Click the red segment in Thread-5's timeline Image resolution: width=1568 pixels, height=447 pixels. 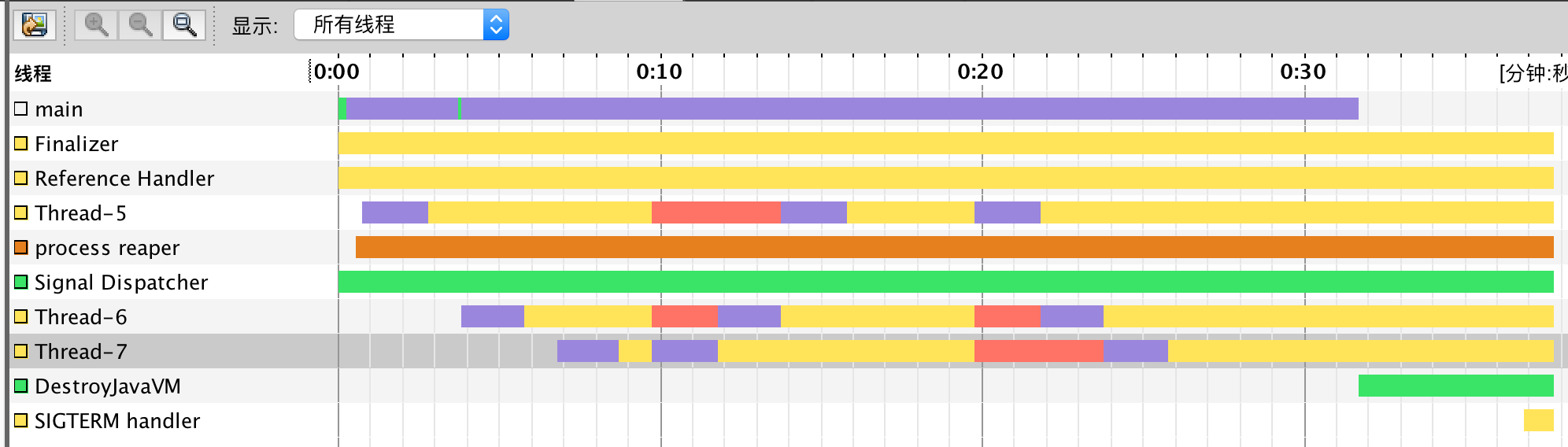(x=716, y=212)
